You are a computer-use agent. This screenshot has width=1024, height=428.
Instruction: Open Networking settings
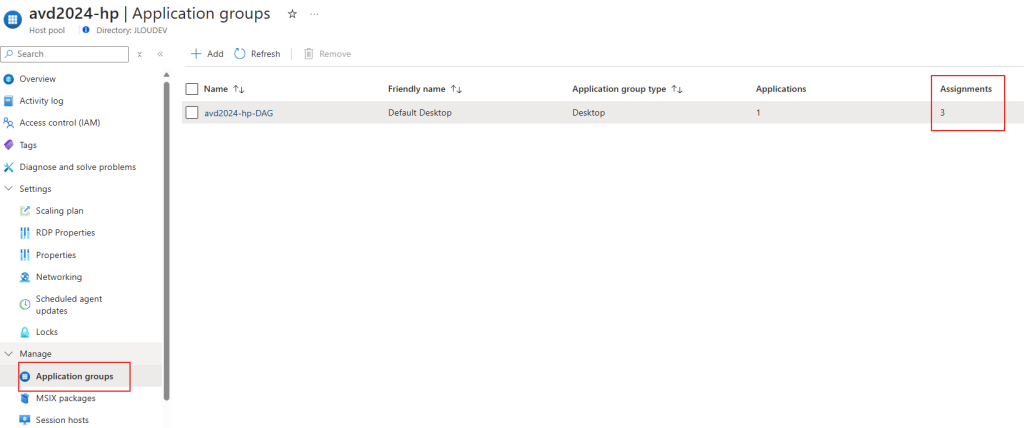click(59, 277)
